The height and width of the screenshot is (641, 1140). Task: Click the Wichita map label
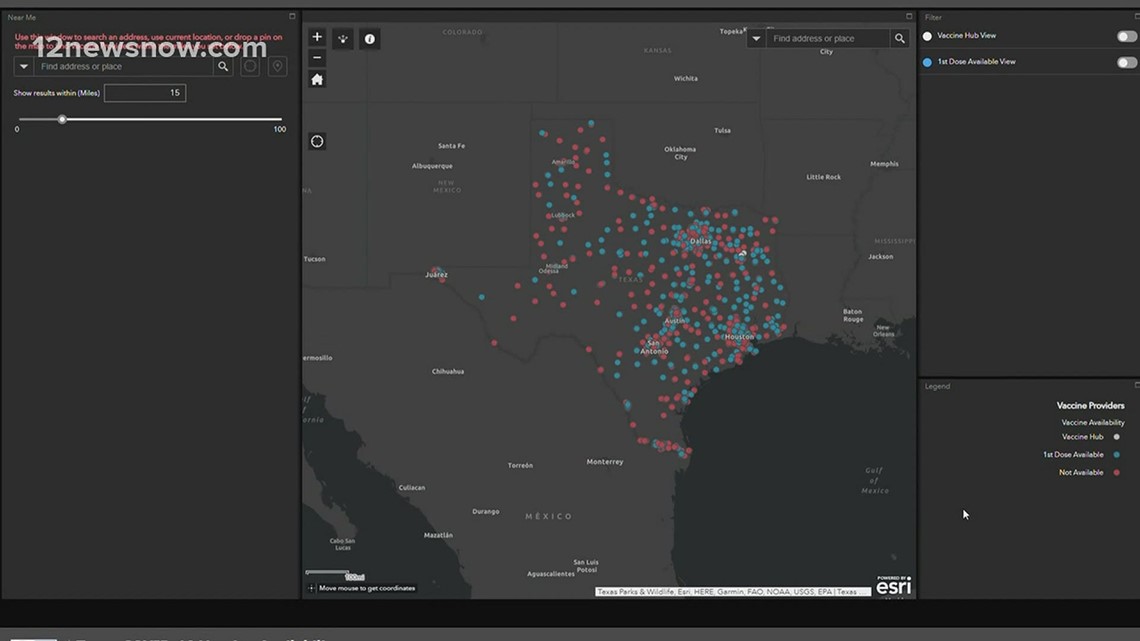pyautogui.click(x=686, y=78)
